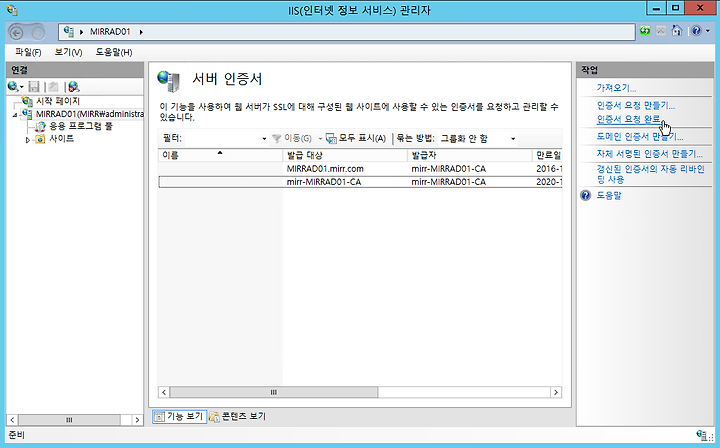This screenshot has width=720, height=448.
Task: Click the 이동(G) go button
Action: click(x=292, y=138)
